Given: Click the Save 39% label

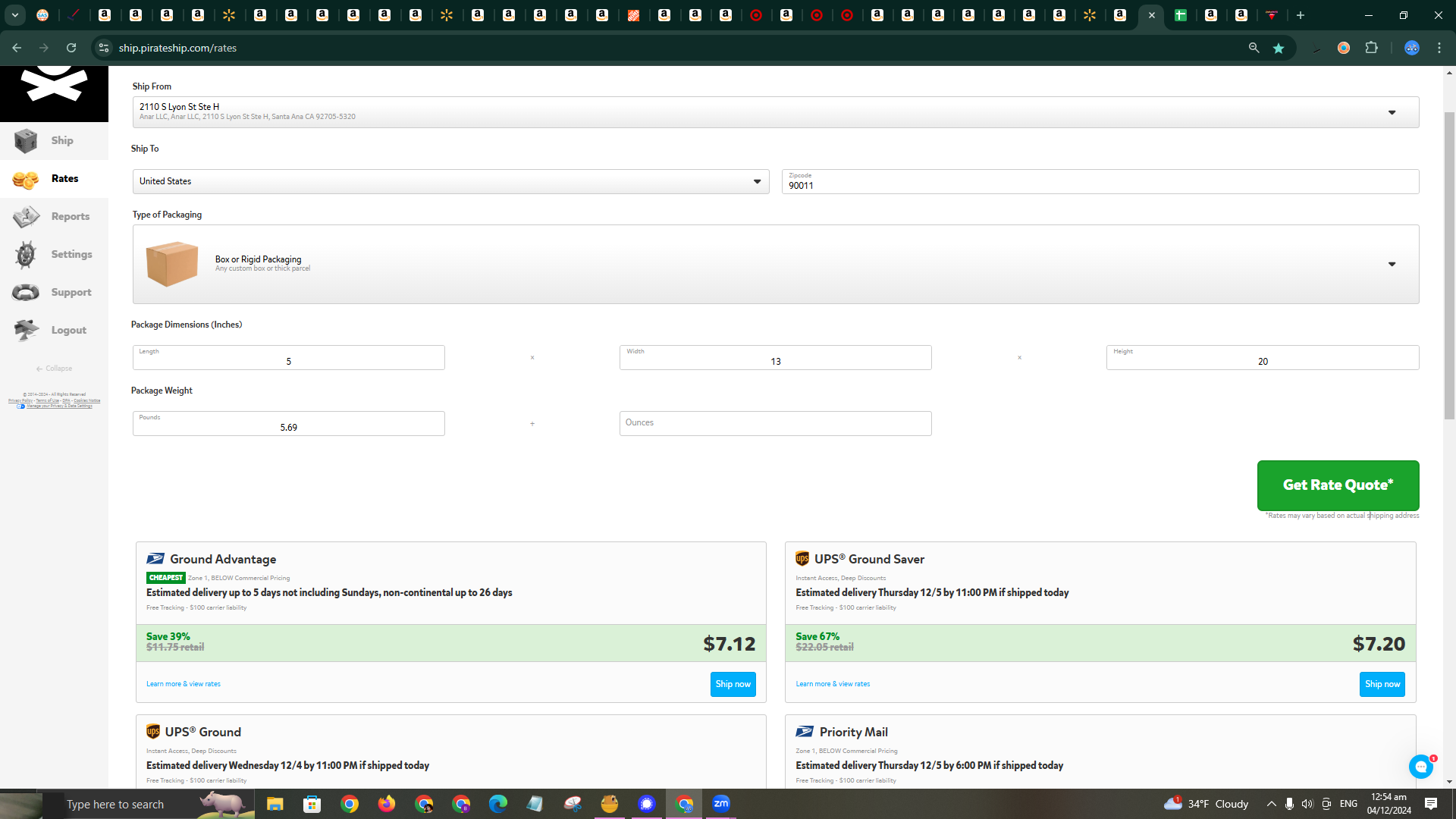Looking at the screenshot, I should [168, 637].
